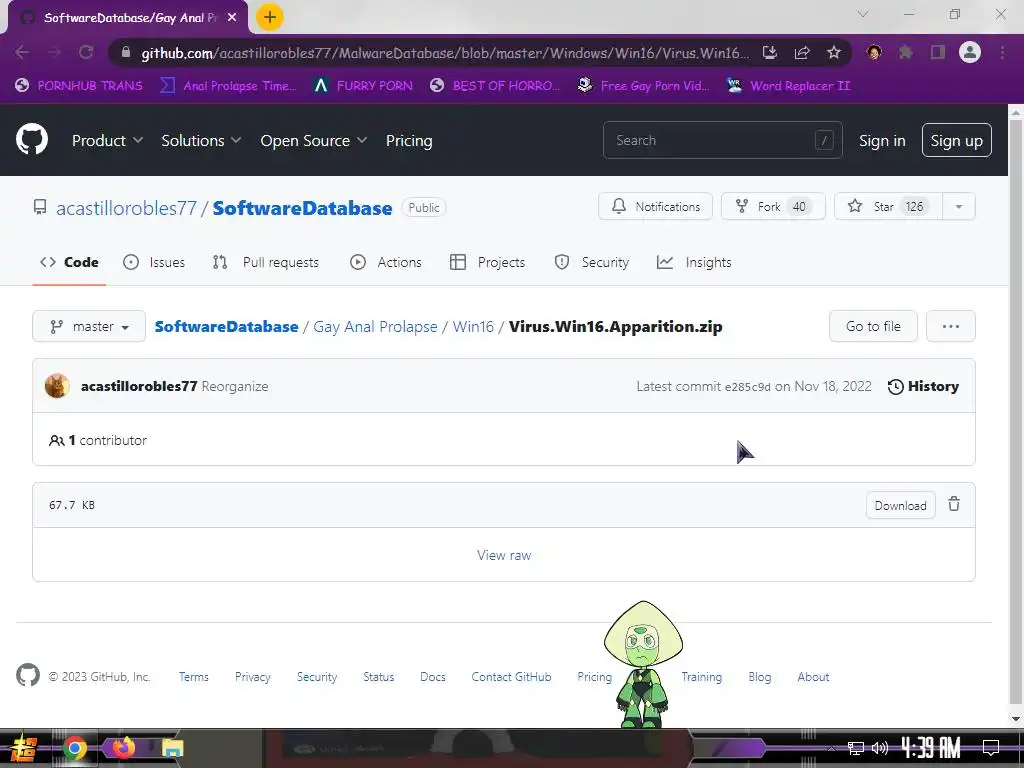The width and height of the screenshot is (1024, 768).
Task: Open the About footer link
Action: tap(813, 677)
